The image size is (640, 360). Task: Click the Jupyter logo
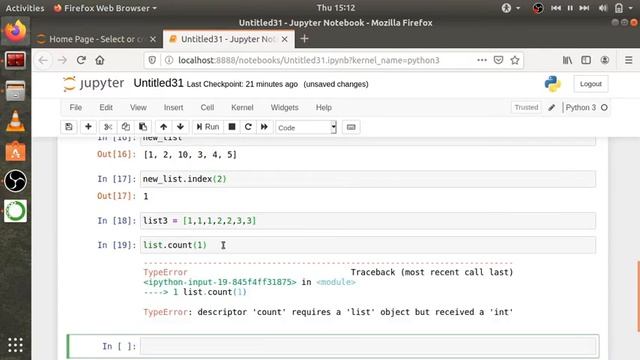click(93, 83)
